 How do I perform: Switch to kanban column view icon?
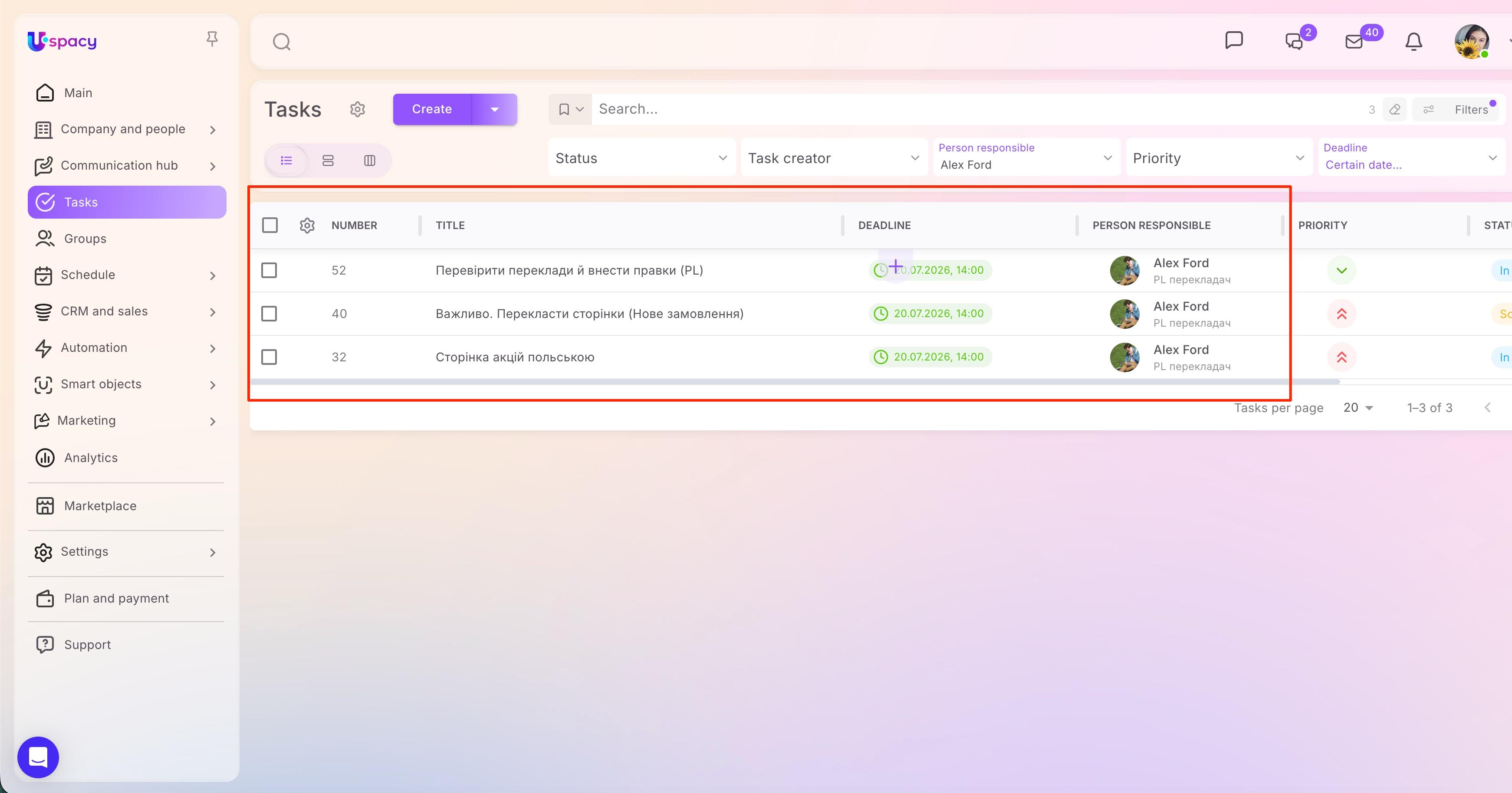click(x=370, y=160)
